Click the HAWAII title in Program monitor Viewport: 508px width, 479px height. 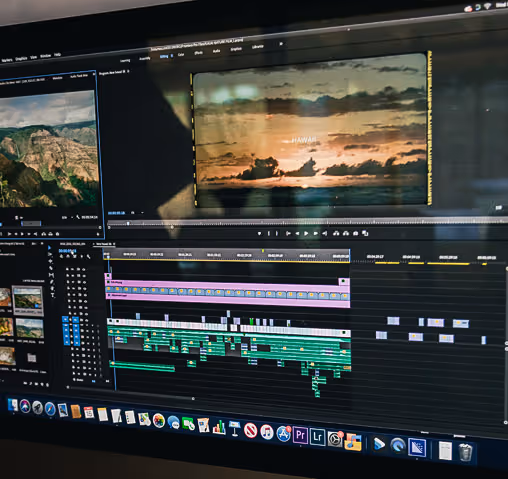click(x=304, y=140)
